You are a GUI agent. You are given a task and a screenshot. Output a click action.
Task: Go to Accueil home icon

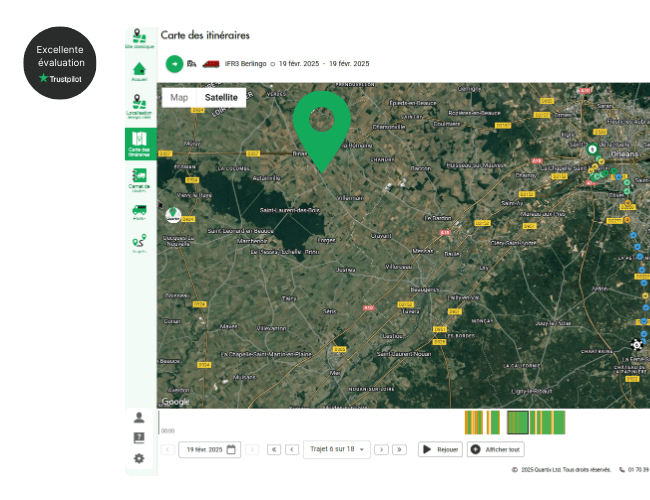click(x=139, y=71)
